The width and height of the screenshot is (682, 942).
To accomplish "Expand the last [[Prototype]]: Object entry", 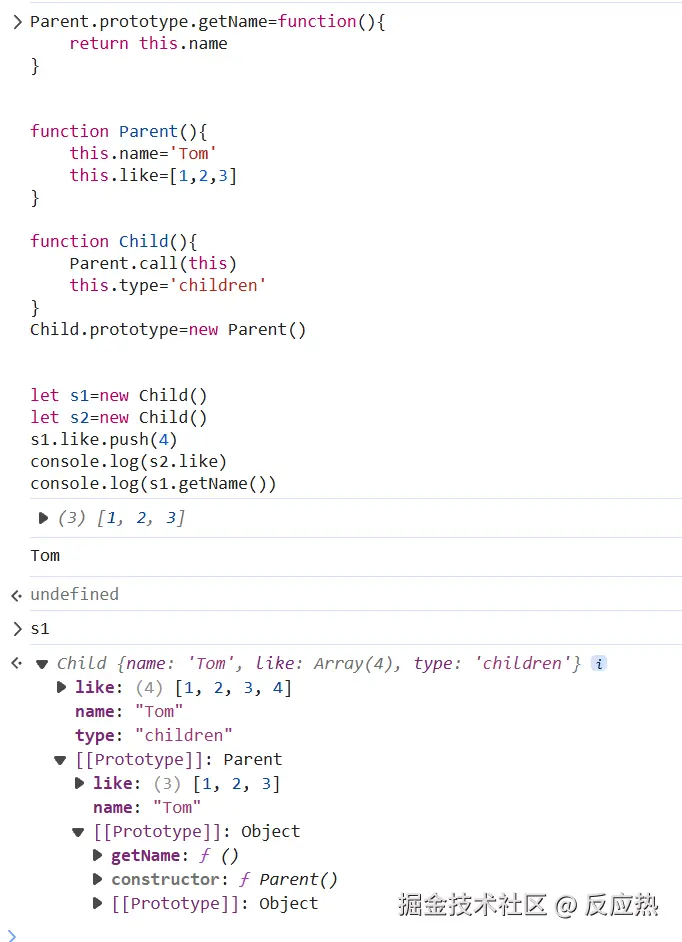I will point(97,904).
